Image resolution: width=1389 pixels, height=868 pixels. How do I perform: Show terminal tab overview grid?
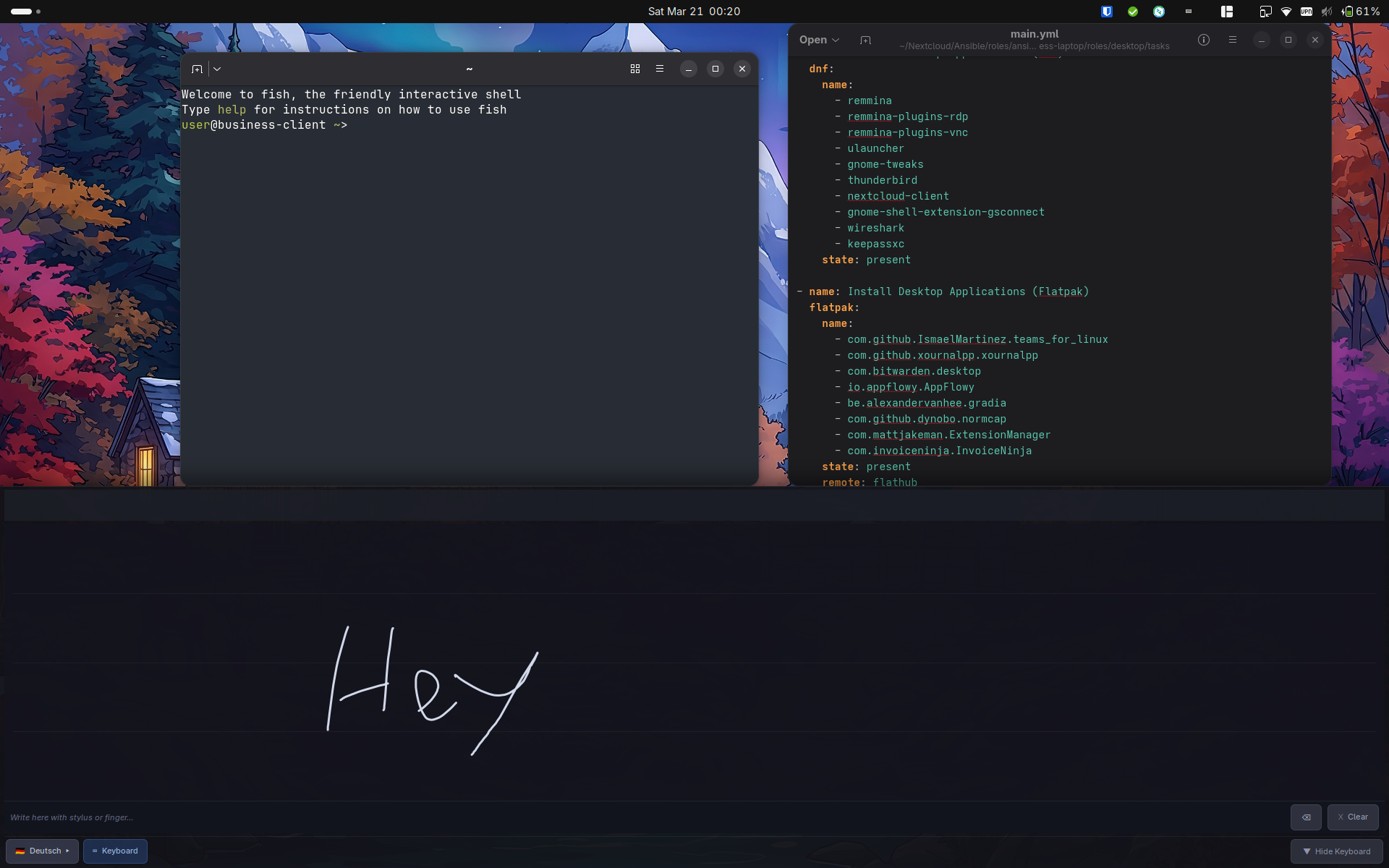pyautogui.click(x=635, y=69)
